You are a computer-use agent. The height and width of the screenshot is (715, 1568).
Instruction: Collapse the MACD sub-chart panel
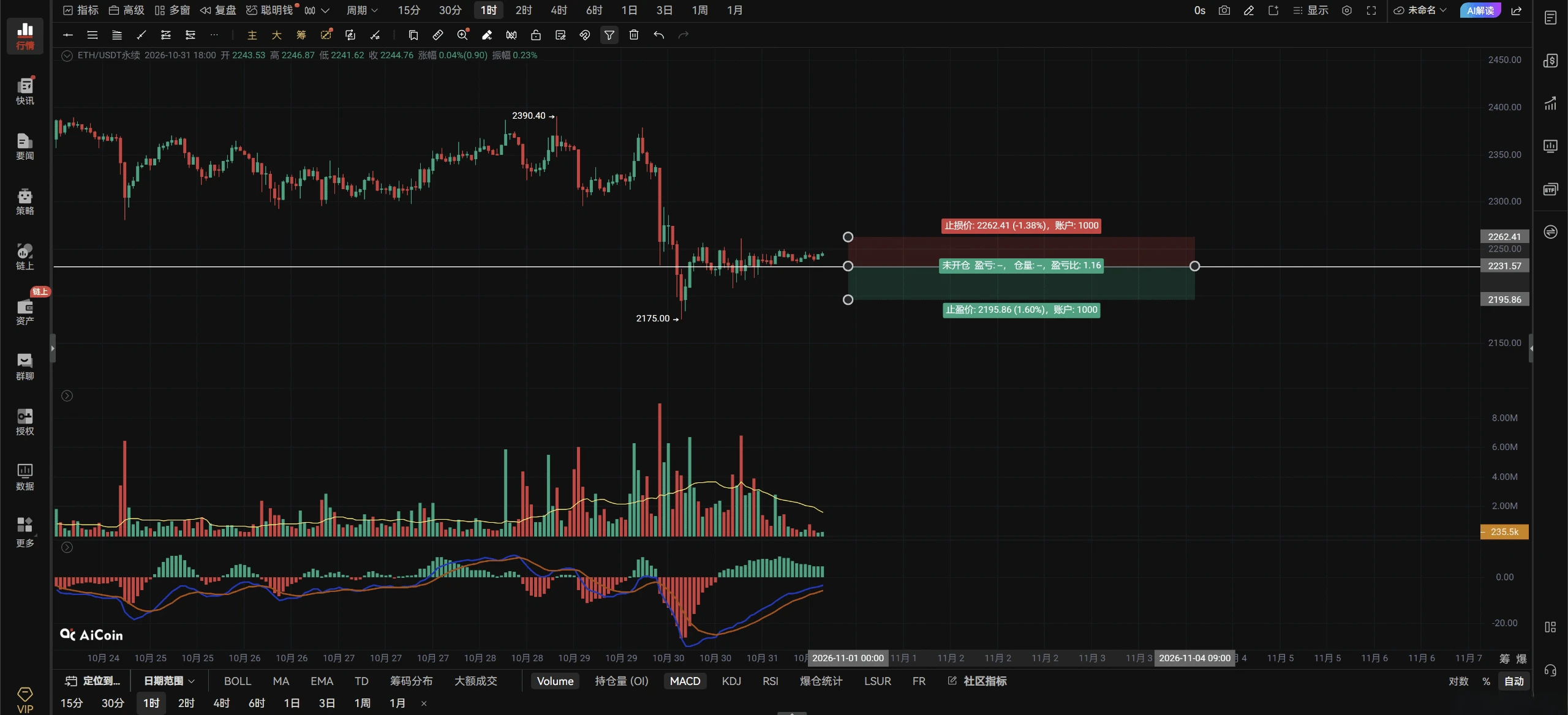67,547
